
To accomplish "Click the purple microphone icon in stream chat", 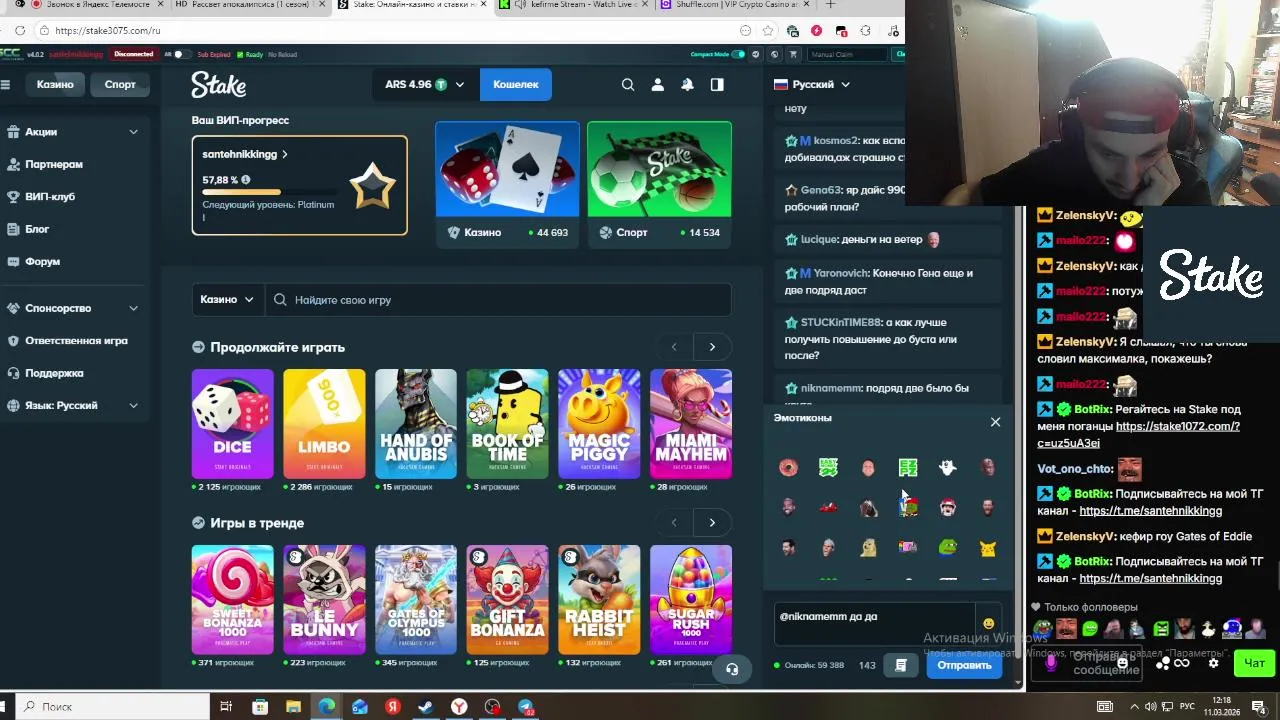I will pyautogui.click(x=1051, y=662).
